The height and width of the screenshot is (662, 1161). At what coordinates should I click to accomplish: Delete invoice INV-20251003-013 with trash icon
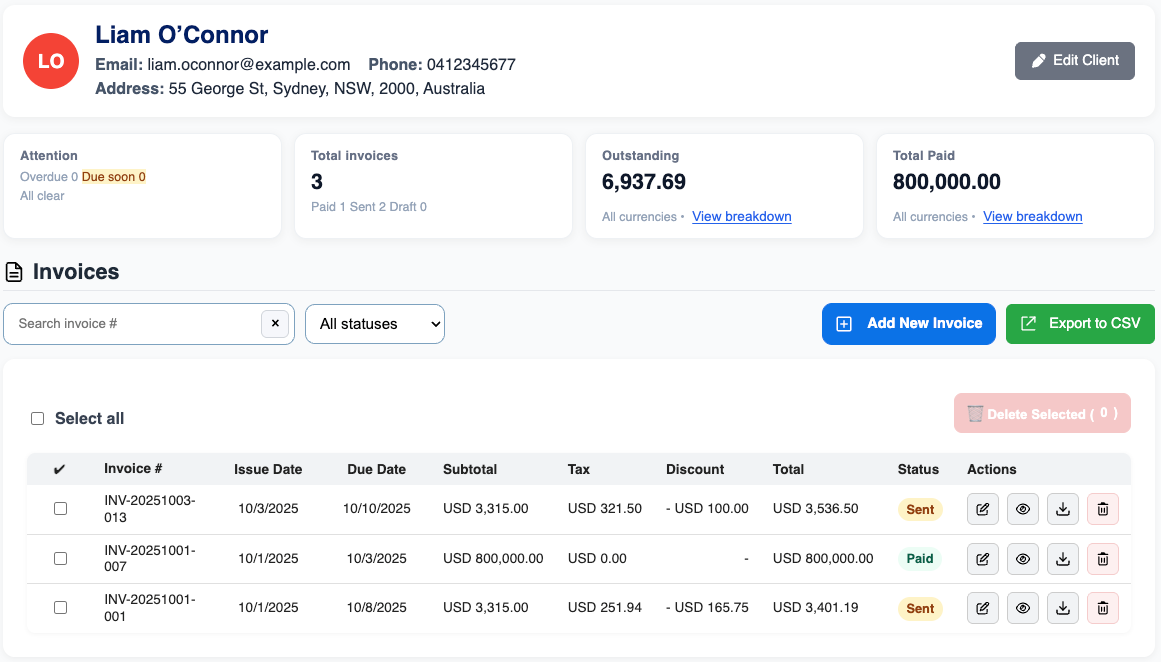tap(1103, 509)
